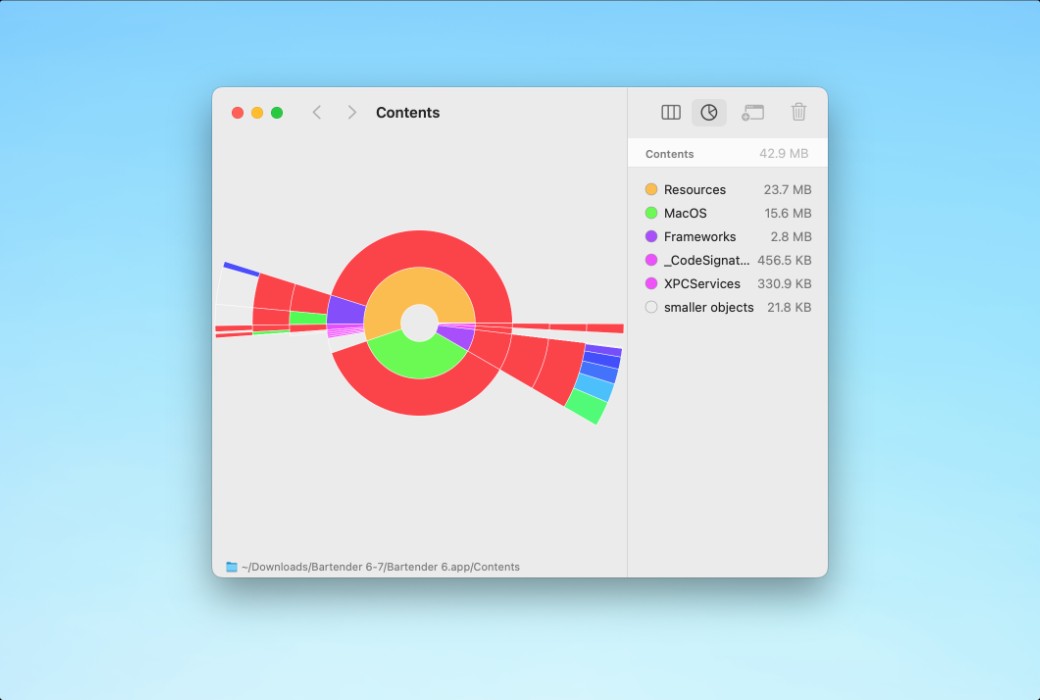Viewport: 1040px width, 700px height.
Task: Click the light blue outer chart segment
Action: 594,386
